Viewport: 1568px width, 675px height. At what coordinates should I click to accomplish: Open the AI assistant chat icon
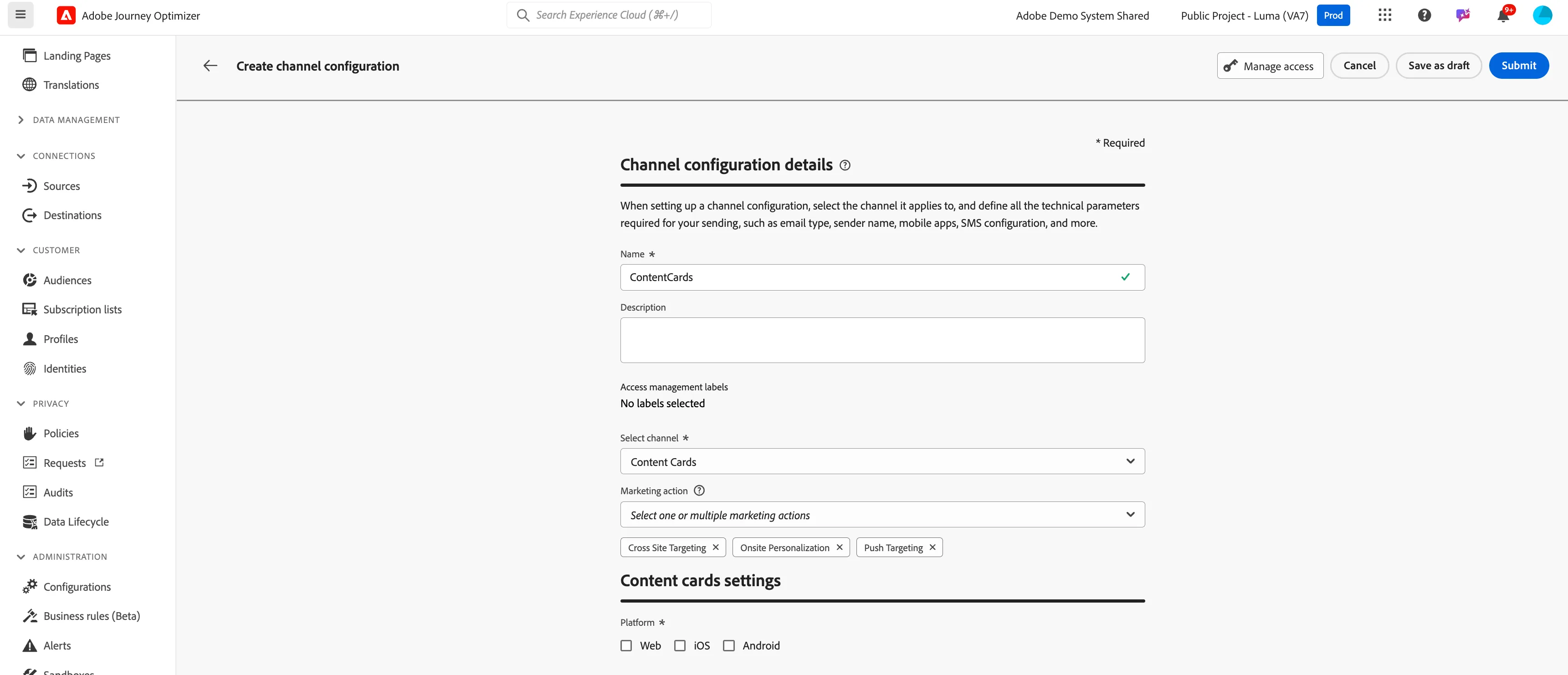1463,15
